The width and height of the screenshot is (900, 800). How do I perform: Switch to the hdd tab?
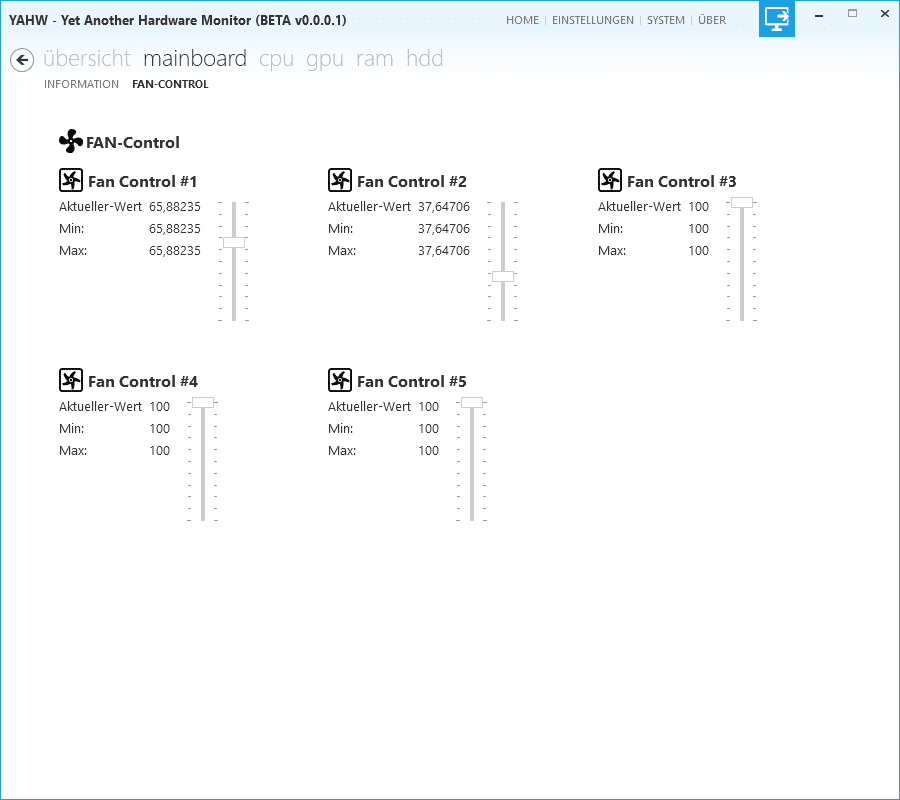[425, 59]
